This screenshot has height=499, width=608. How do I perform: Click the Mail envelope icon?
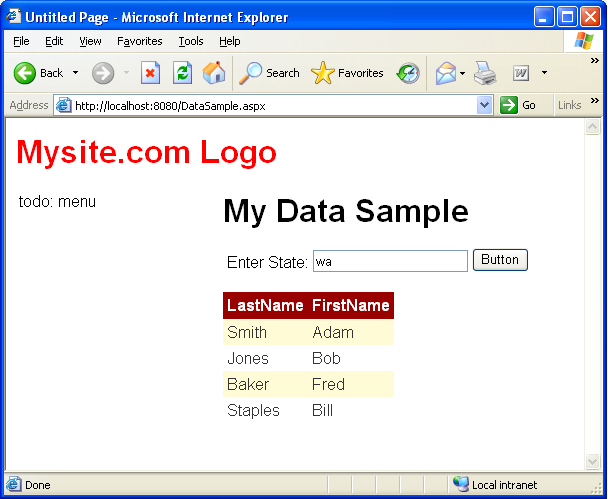[x=445, y=73]
